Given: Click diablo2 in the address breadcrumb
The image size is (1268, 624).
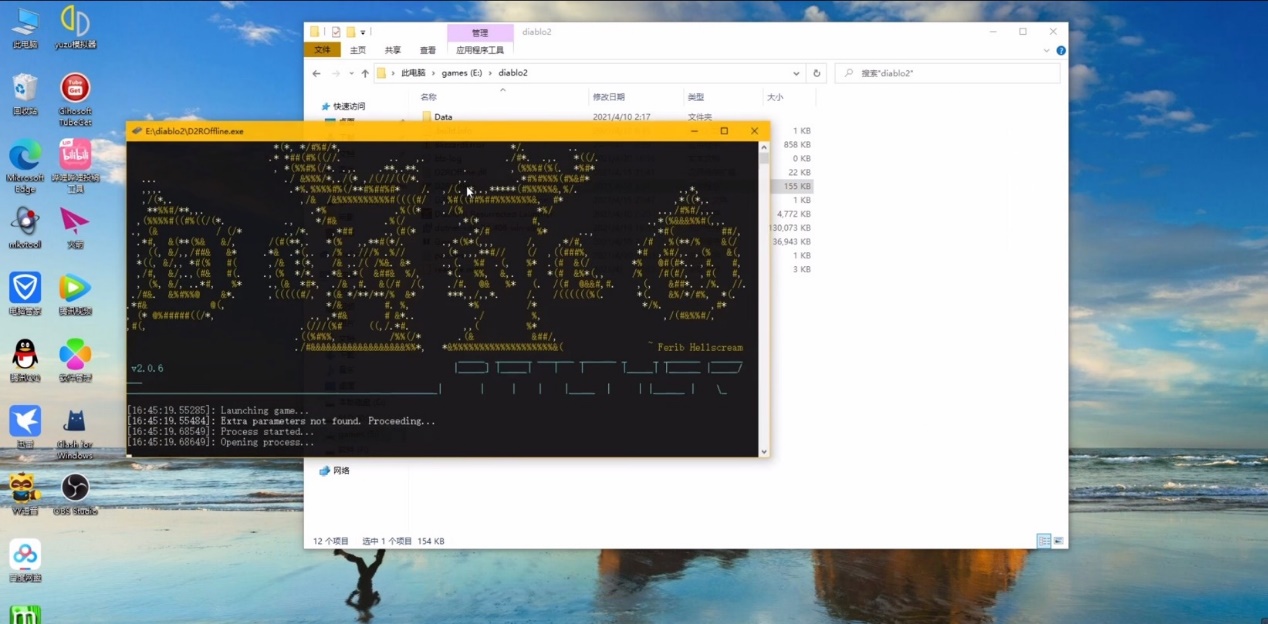Looking at the screenshot, I should (513, 73).
